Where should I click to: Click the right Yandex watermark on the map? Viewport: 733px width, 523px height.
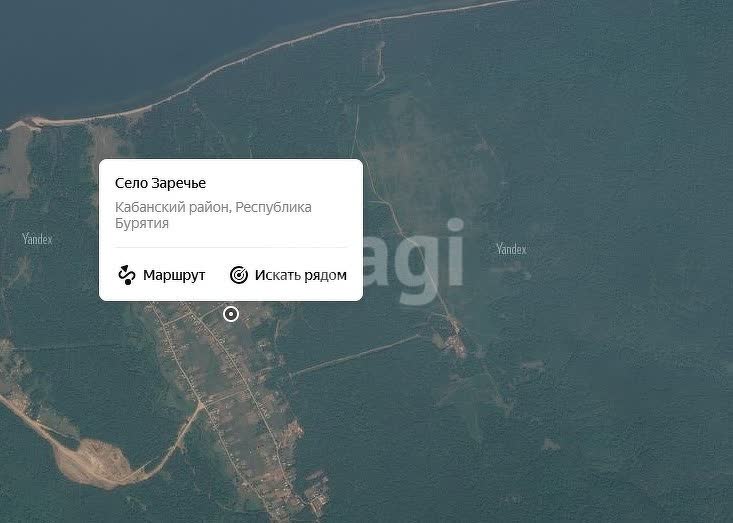coord(511,249)
